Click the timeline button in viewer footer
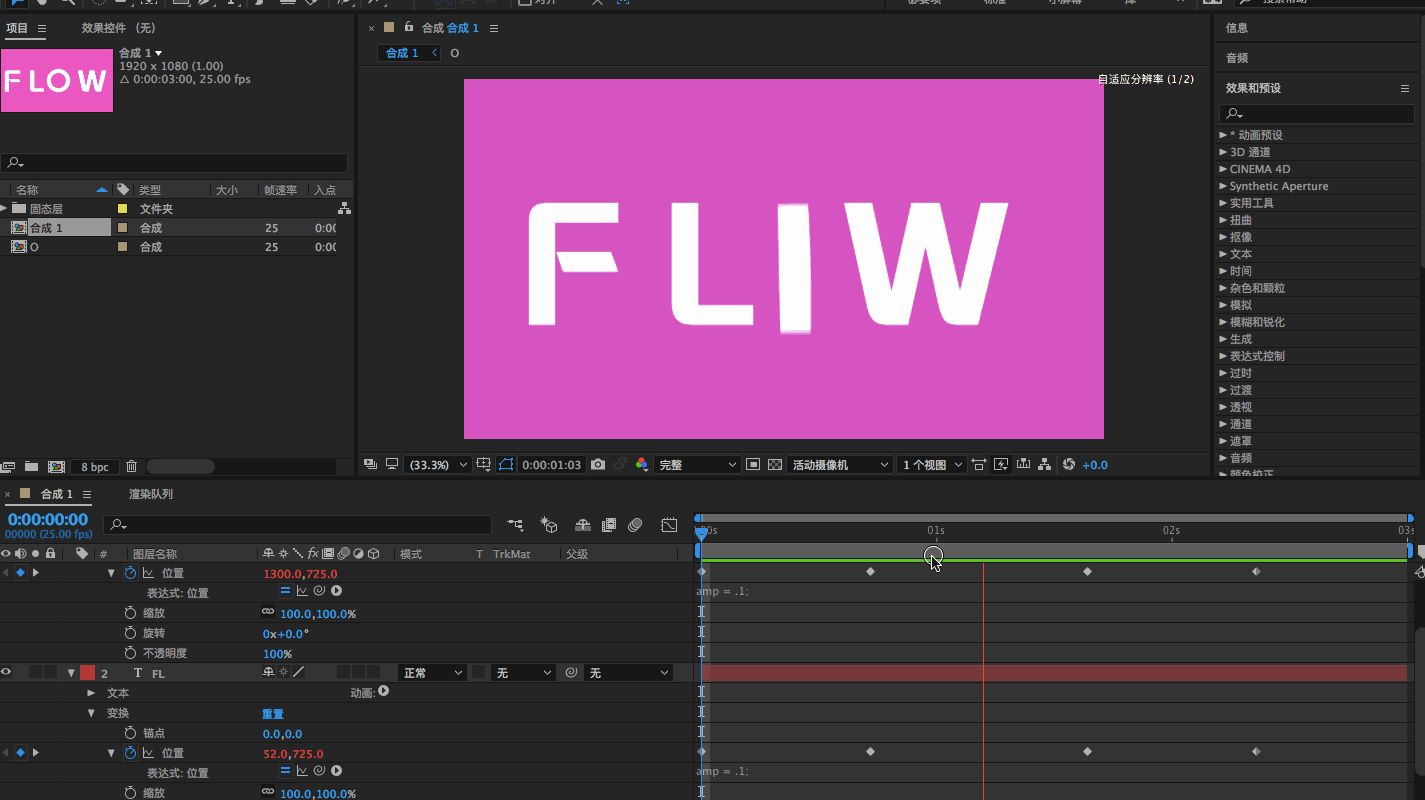The image size is (1425, 800). 1023,465
